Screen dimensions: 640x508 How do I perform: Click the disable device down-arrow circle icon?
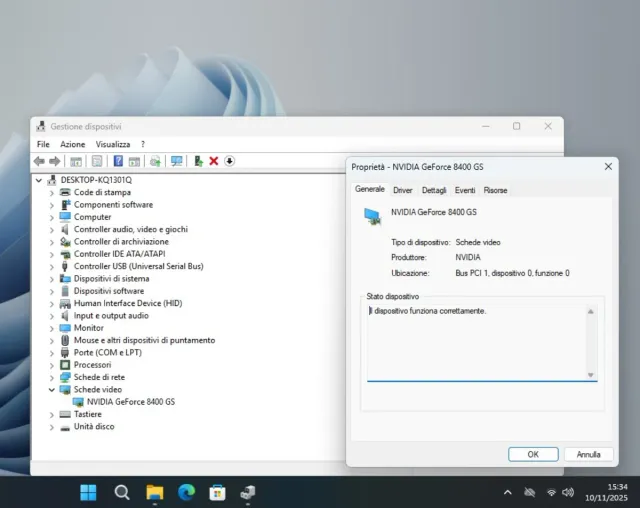pyautogui.click(x=229, y=161)
